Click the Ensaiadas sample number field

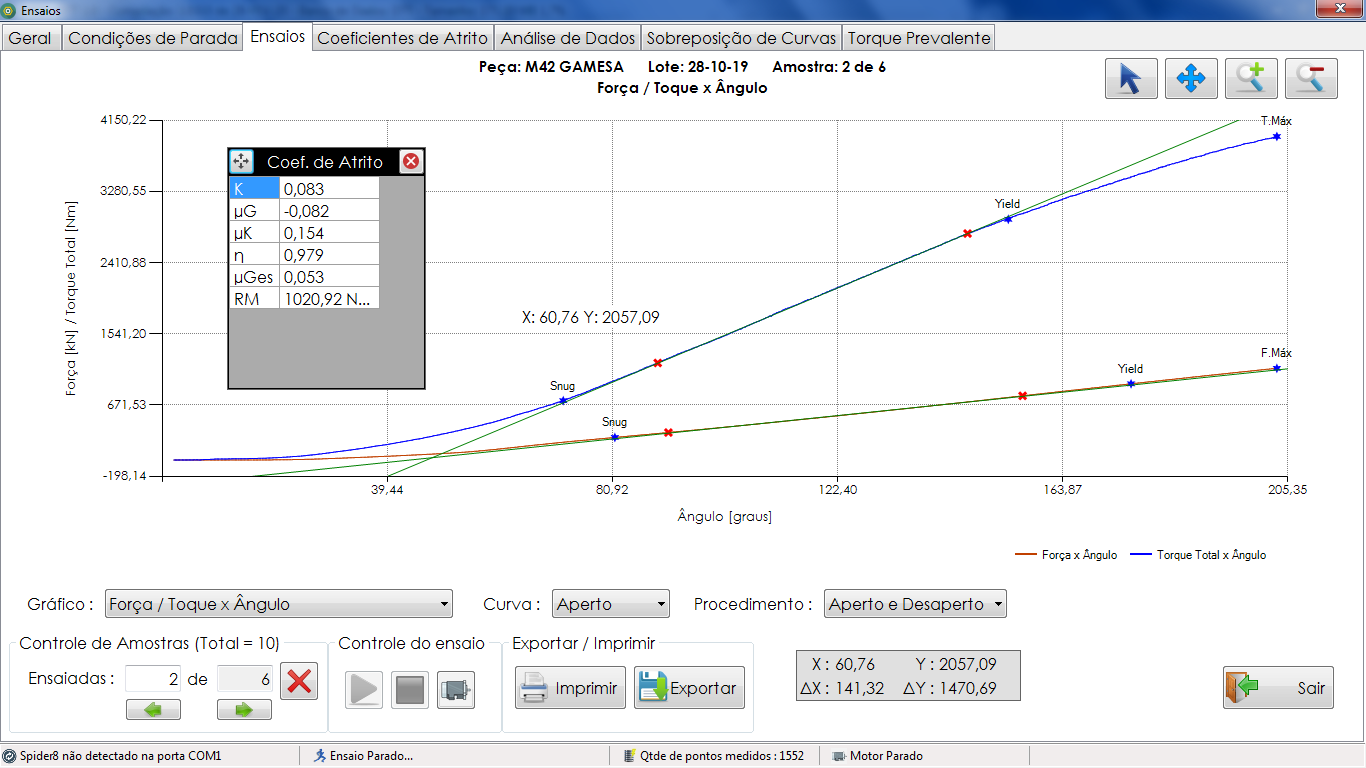tap(153, 679)
